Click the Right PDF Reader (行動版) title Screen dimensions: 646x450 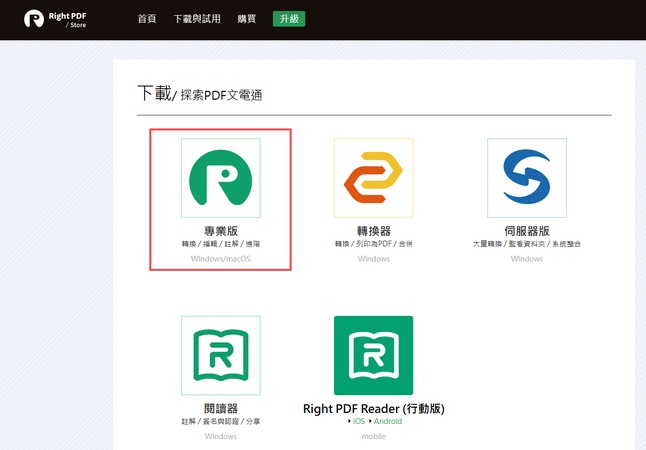(374, 409)
